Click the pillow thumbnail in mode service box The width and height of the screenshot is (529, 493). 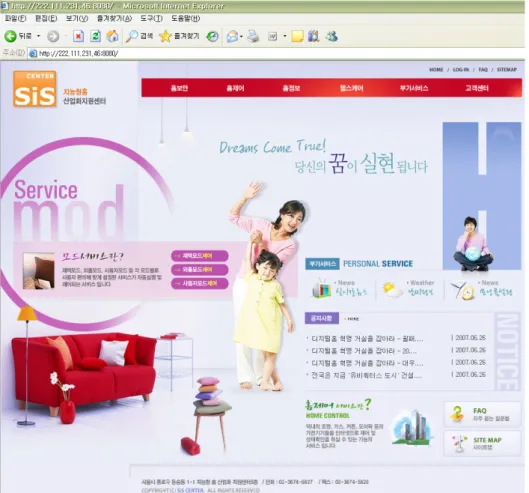click(38, 271)
